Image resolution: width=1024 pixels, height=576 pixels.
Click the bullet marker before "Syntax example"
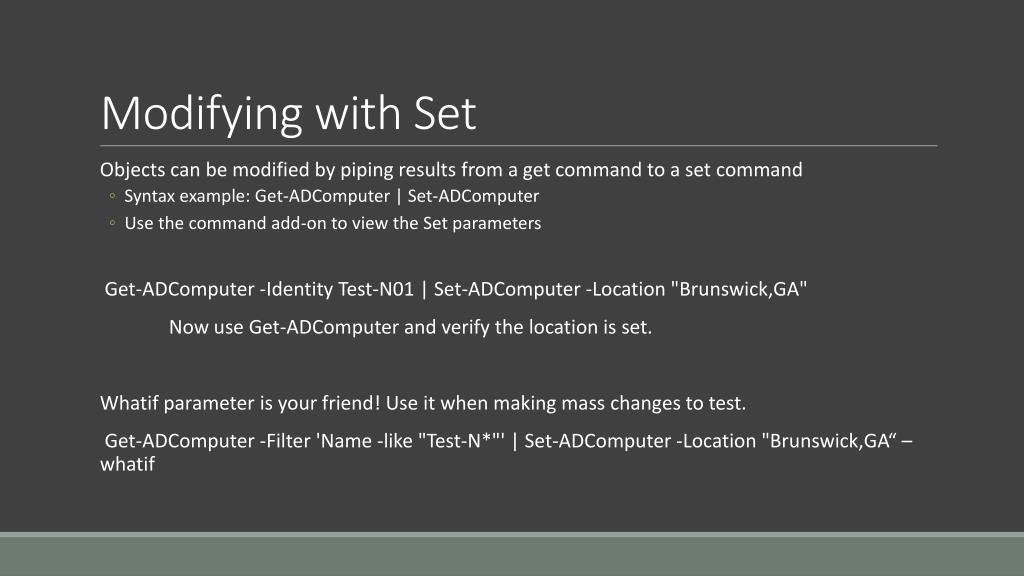(112, 196)
